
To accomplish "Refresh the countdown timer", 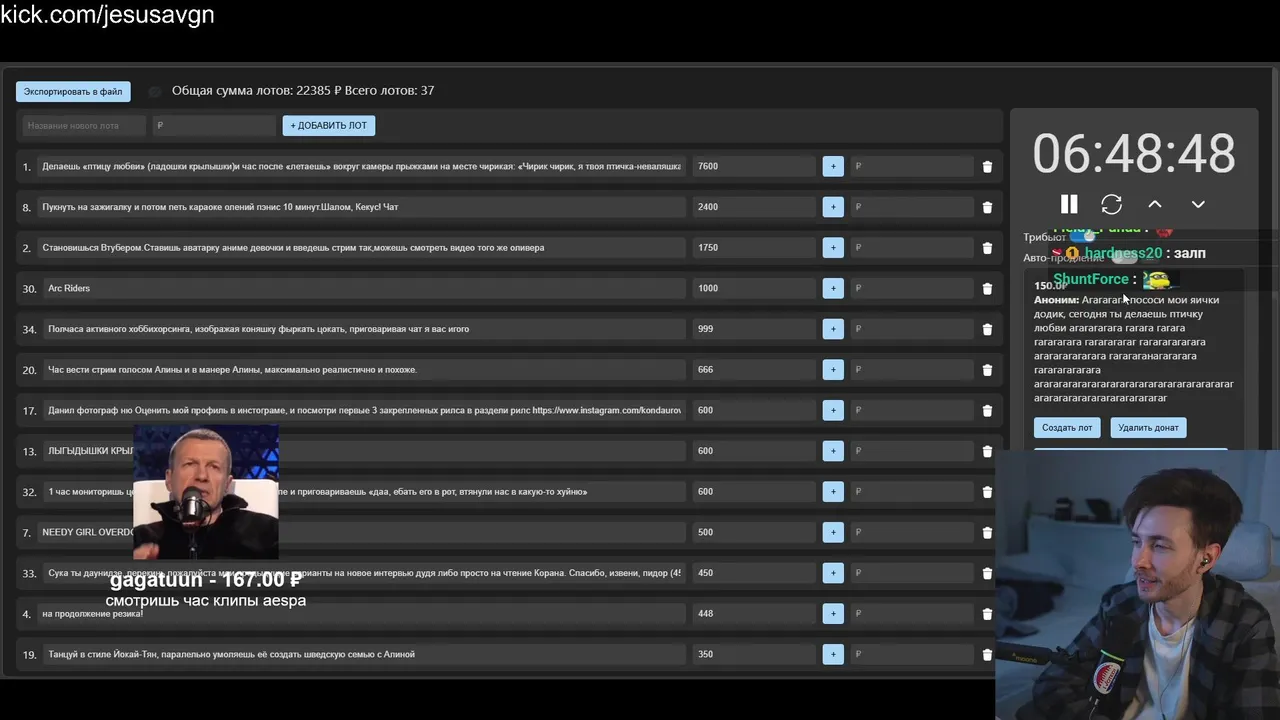I will click(x=1111, y=204).
